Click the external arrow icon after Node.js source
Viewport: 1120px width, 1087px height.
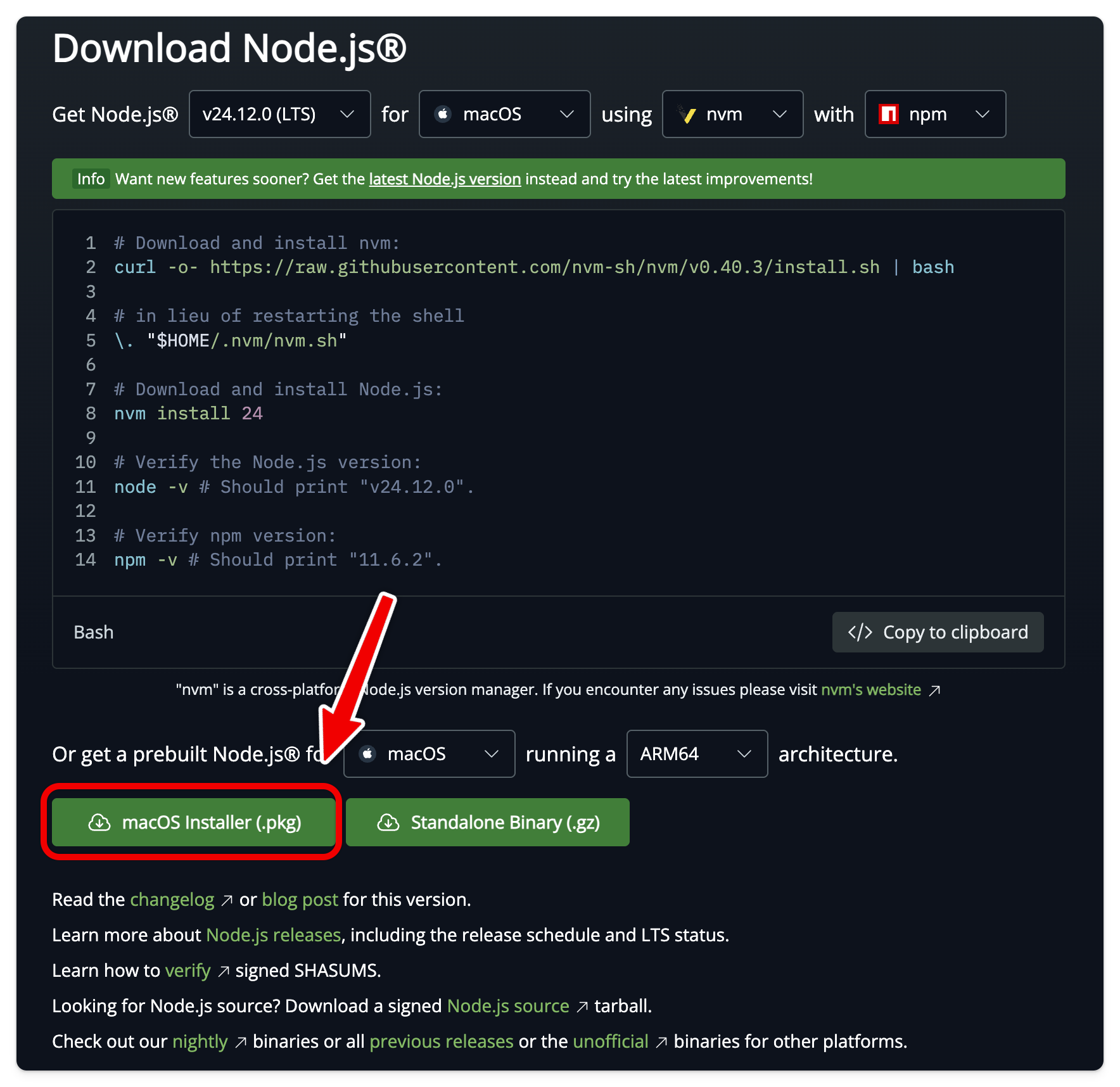point(582,1007)
